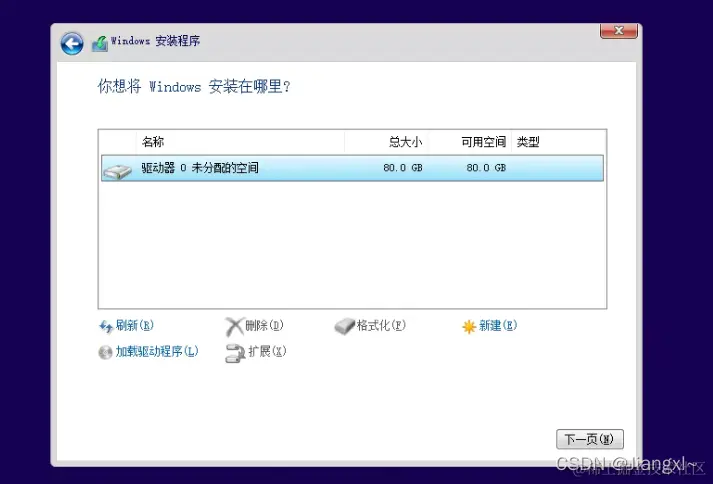Create a partition with 新建(E)
Viewport: 713px width, 484px height.
click(498, 325)
